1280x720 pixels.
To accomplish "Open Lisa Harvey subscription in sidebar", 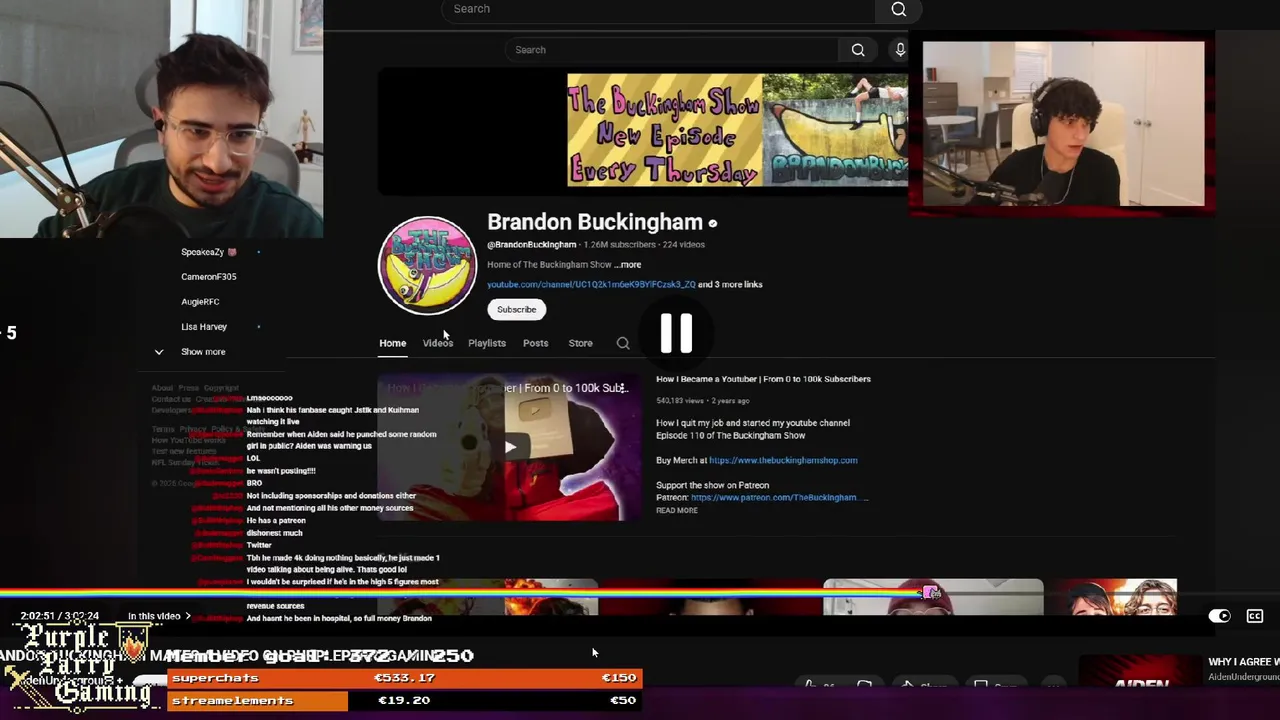I will 204,327.
